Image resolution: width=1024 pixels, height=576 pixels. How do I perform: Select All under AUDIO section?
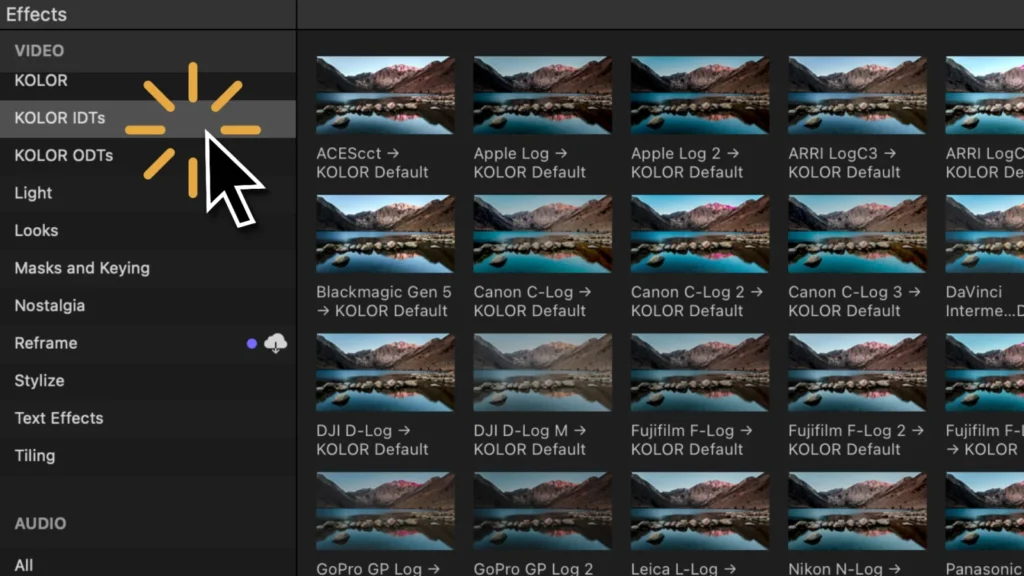tap(148, 565)
